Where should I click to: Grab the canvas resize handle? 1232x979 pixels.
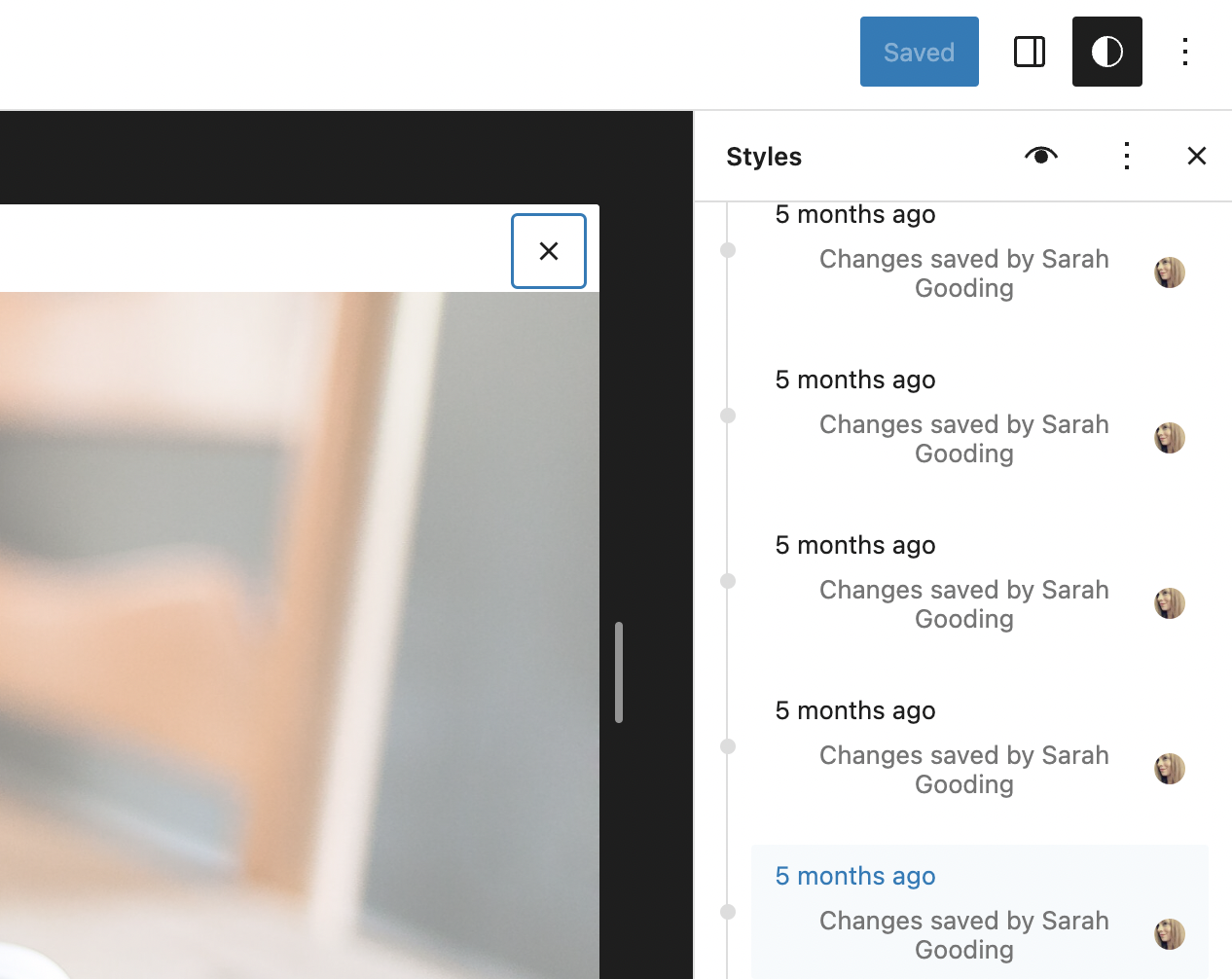(619, 672)
